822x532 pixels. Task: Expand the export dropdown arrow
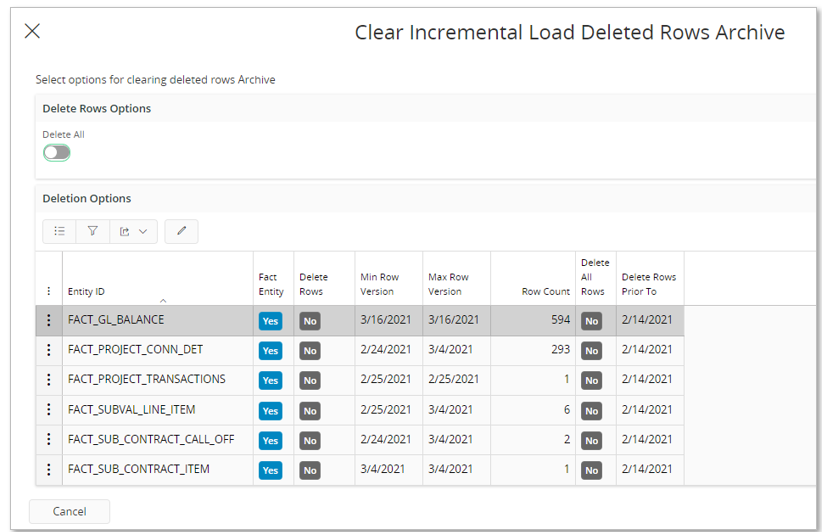143,231
